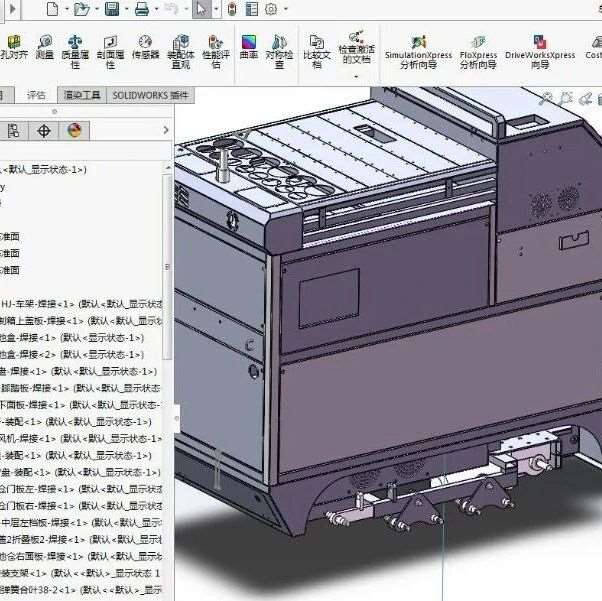Run 性能评估 performance evaluation
Image resolution: width=602 pixels, height=601 pixels.
coord(216,52)
